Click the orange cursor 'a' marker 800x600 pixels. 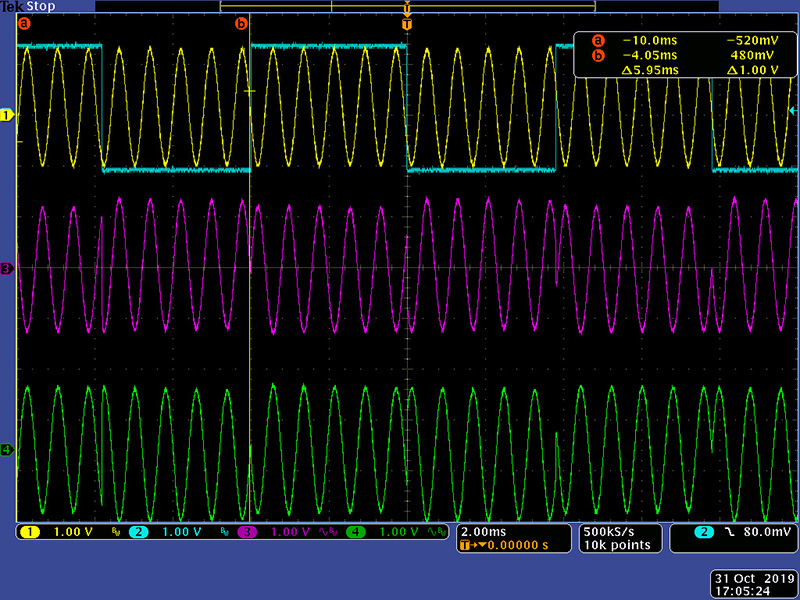click(24, 22)
